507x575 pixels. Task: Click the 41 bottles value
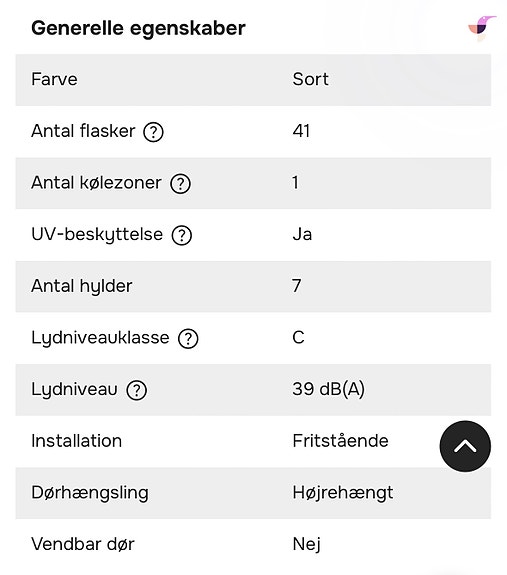[301, 131]
